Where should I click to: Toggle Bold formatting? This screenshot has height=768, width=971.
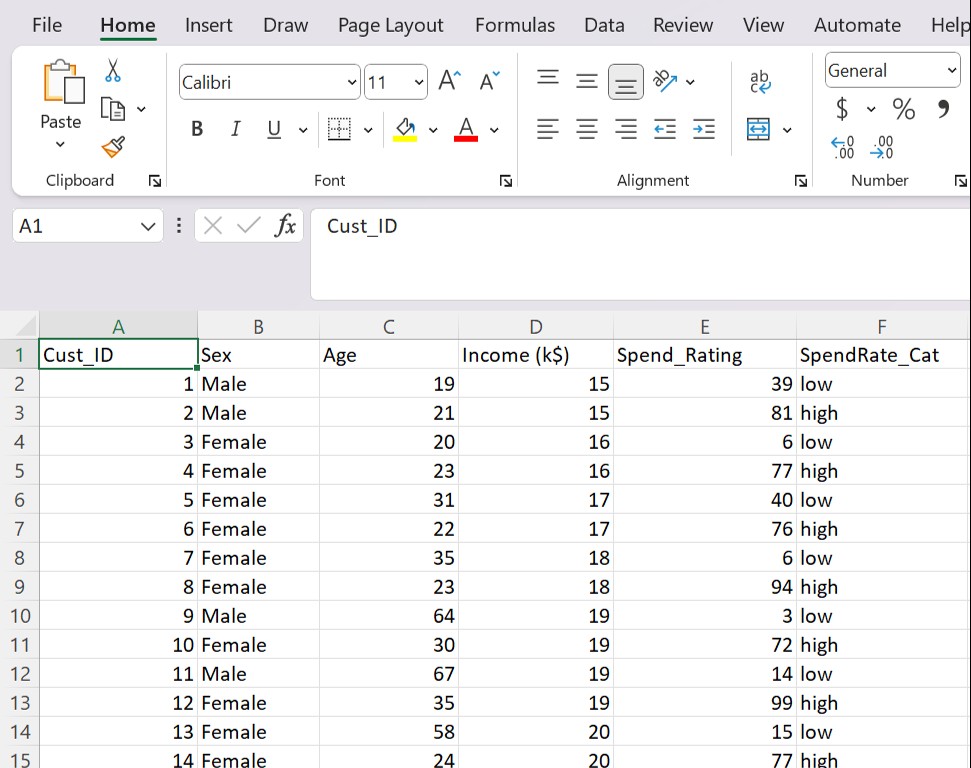(x=197, y=129)
